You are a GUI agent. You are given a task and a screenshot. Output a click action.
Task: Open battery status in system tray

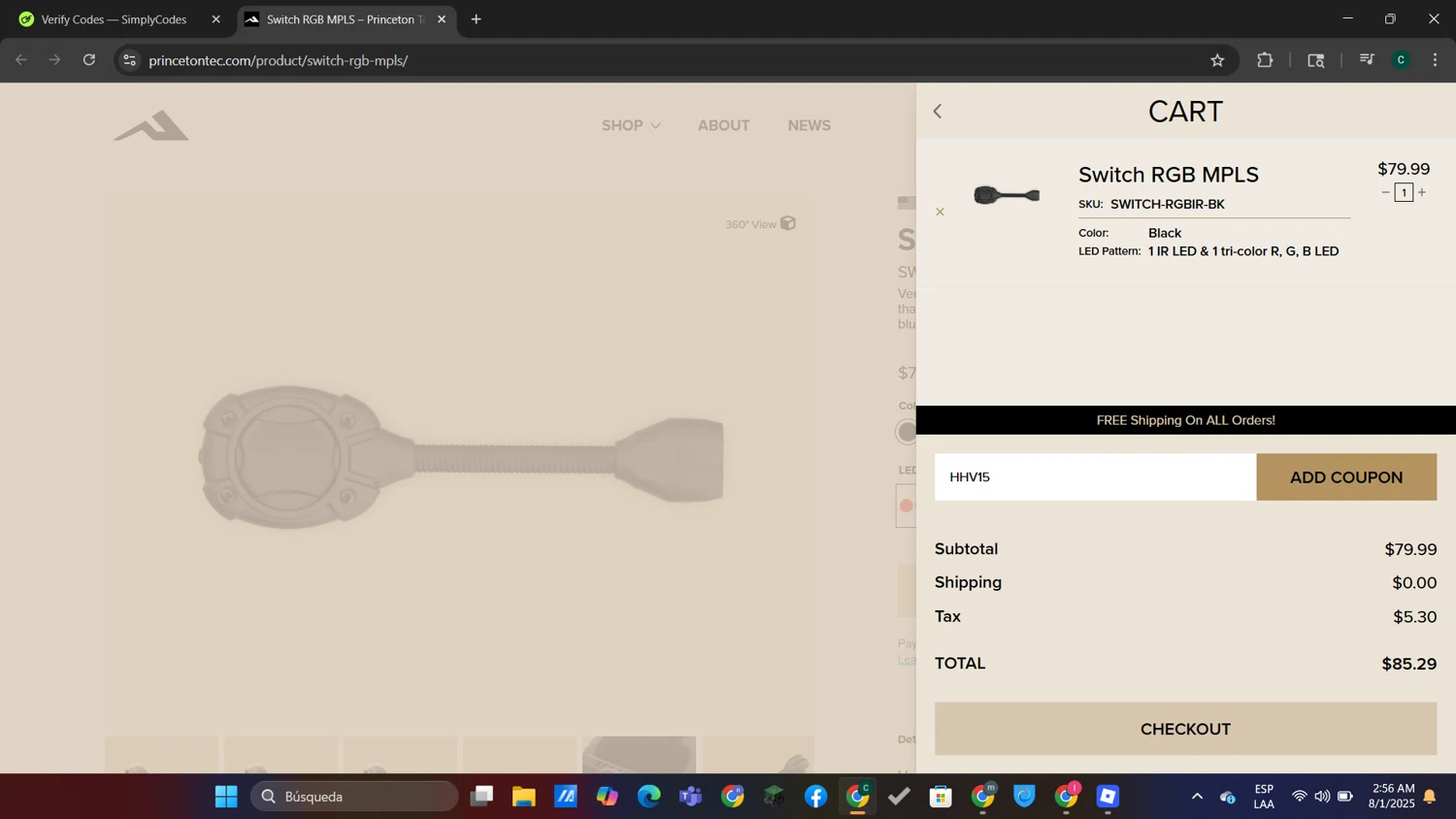pos(1345,797)
